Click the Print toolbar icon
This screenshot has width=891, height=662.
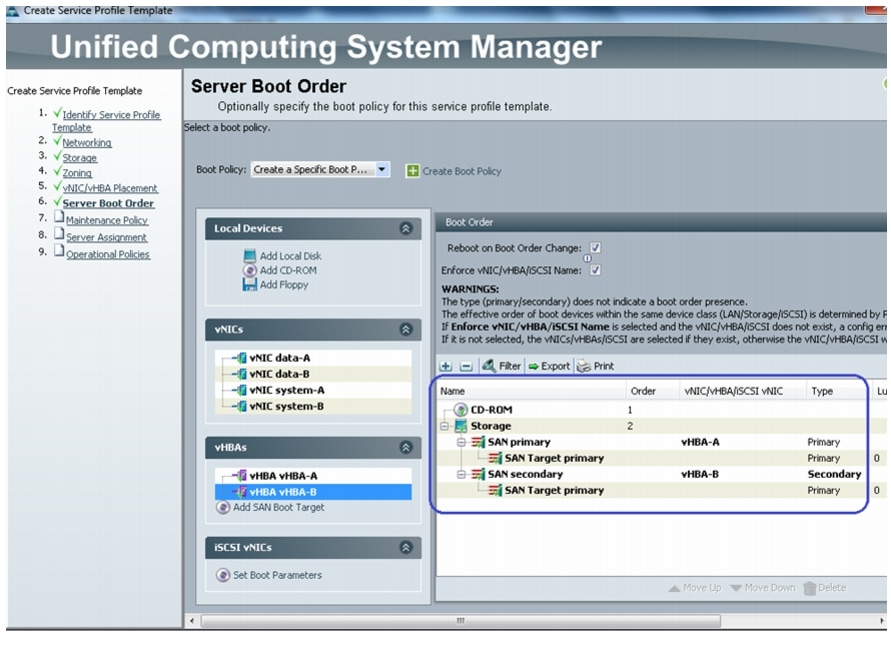(x=584, y=367)
